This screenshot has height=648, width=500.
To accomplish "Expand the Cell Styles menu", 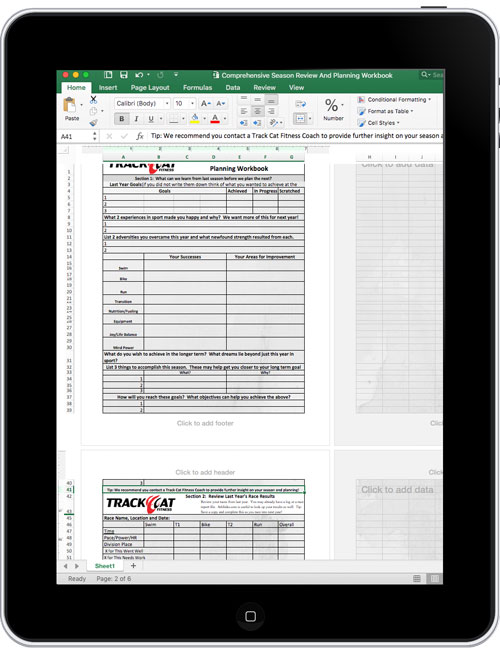I will tap(379, 123).
